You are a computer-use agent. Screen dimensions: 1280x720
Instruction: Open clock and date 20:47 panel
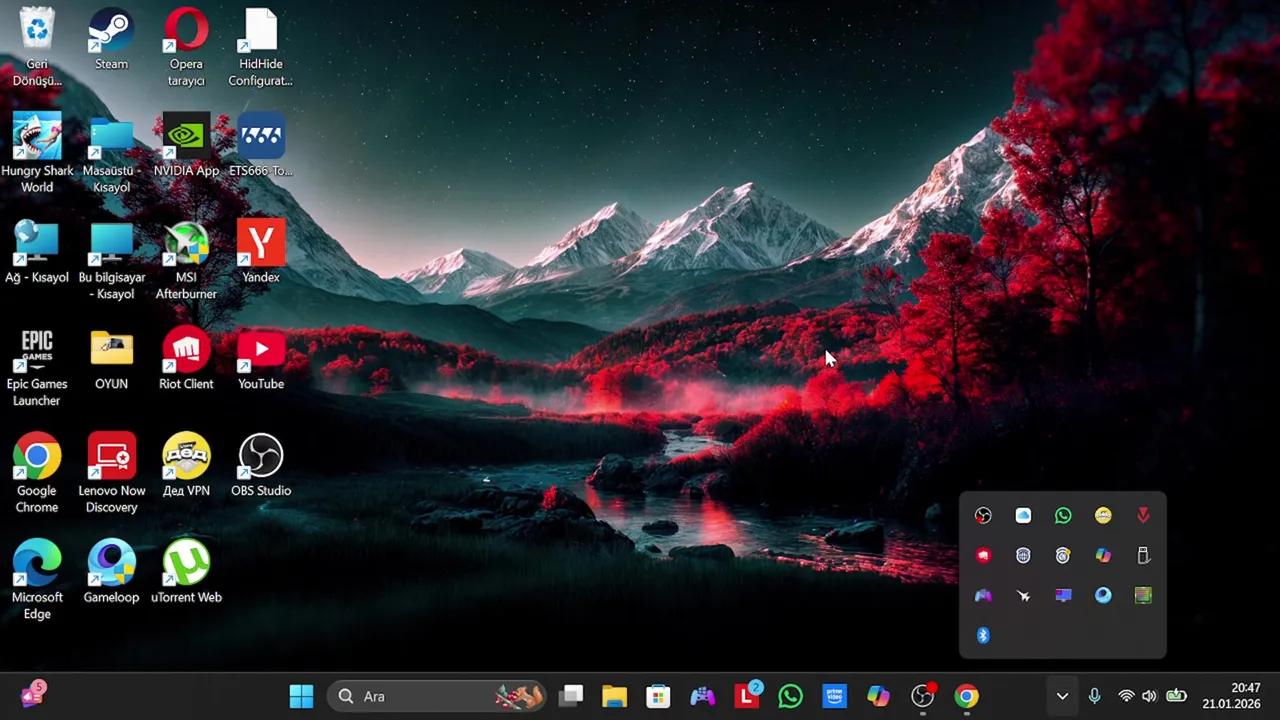[x=1231, y=696]
